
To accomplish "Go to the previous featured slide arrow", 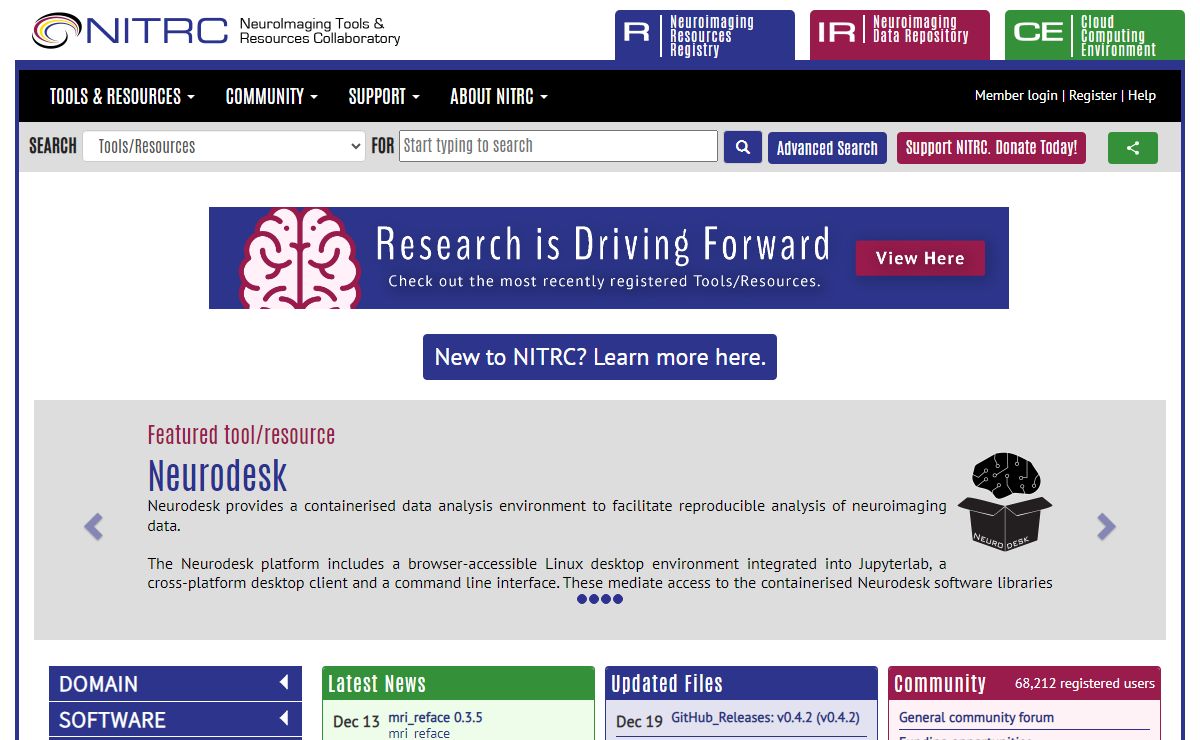I will click(x=93, y=526).
